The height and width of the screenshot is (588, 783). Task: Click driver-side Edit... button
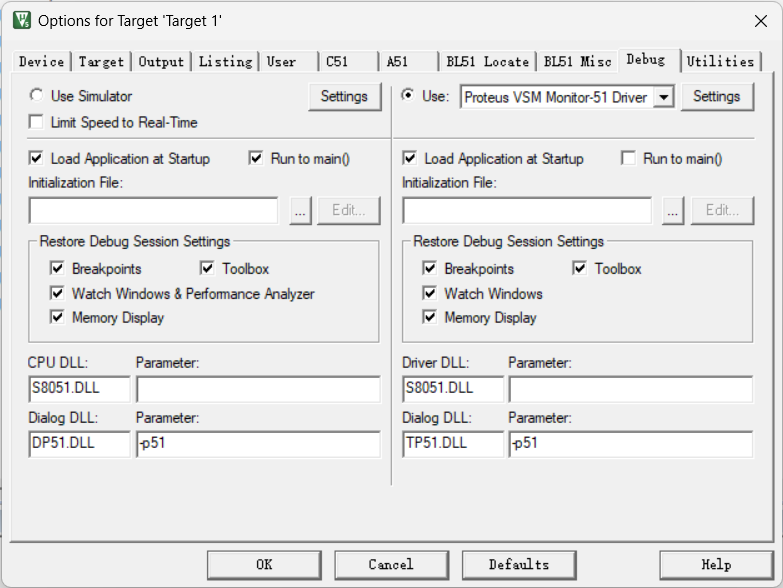pyautogui.click(x=722, y=211)
